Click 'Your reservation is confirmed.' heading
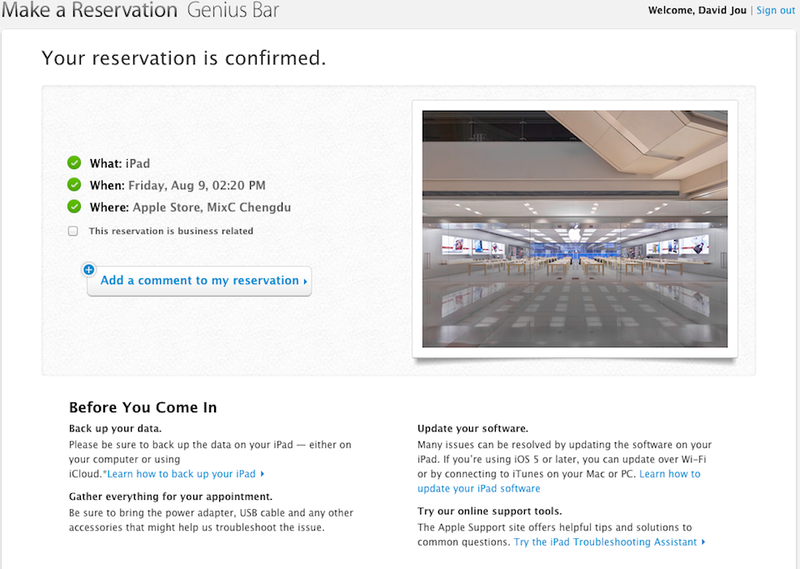 coord(183,58)
